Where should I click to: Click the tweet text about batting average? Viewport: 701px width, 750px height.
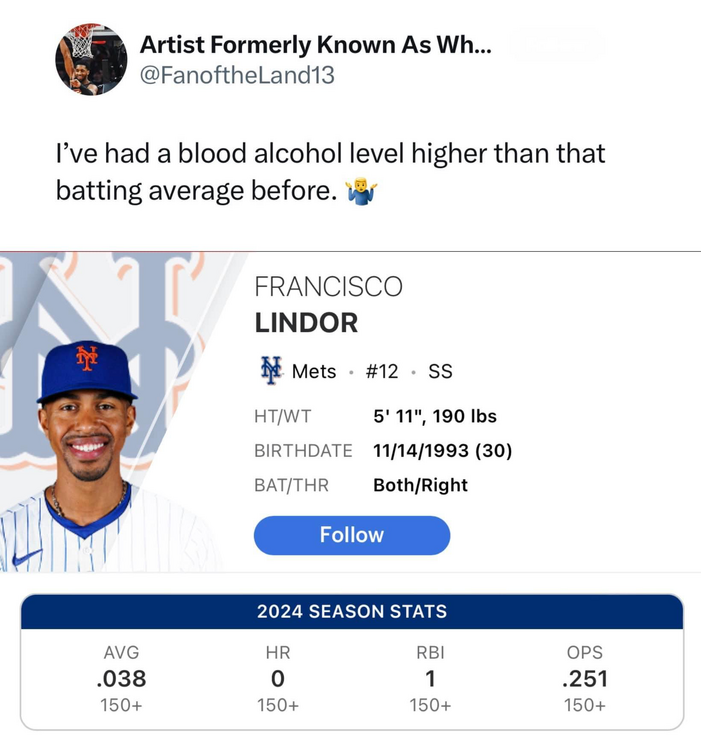coord(330,171)
